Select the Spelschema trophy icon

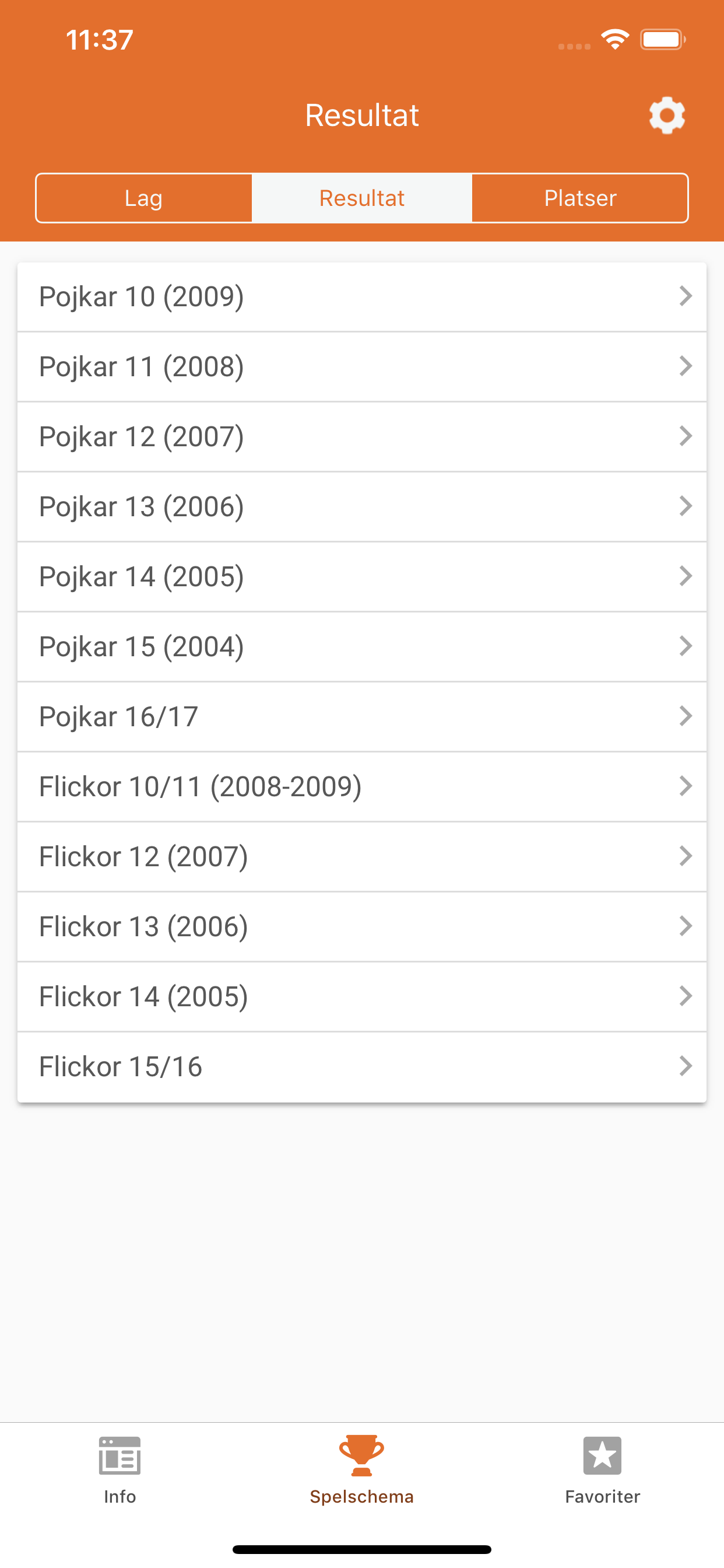coord(361,1455)
